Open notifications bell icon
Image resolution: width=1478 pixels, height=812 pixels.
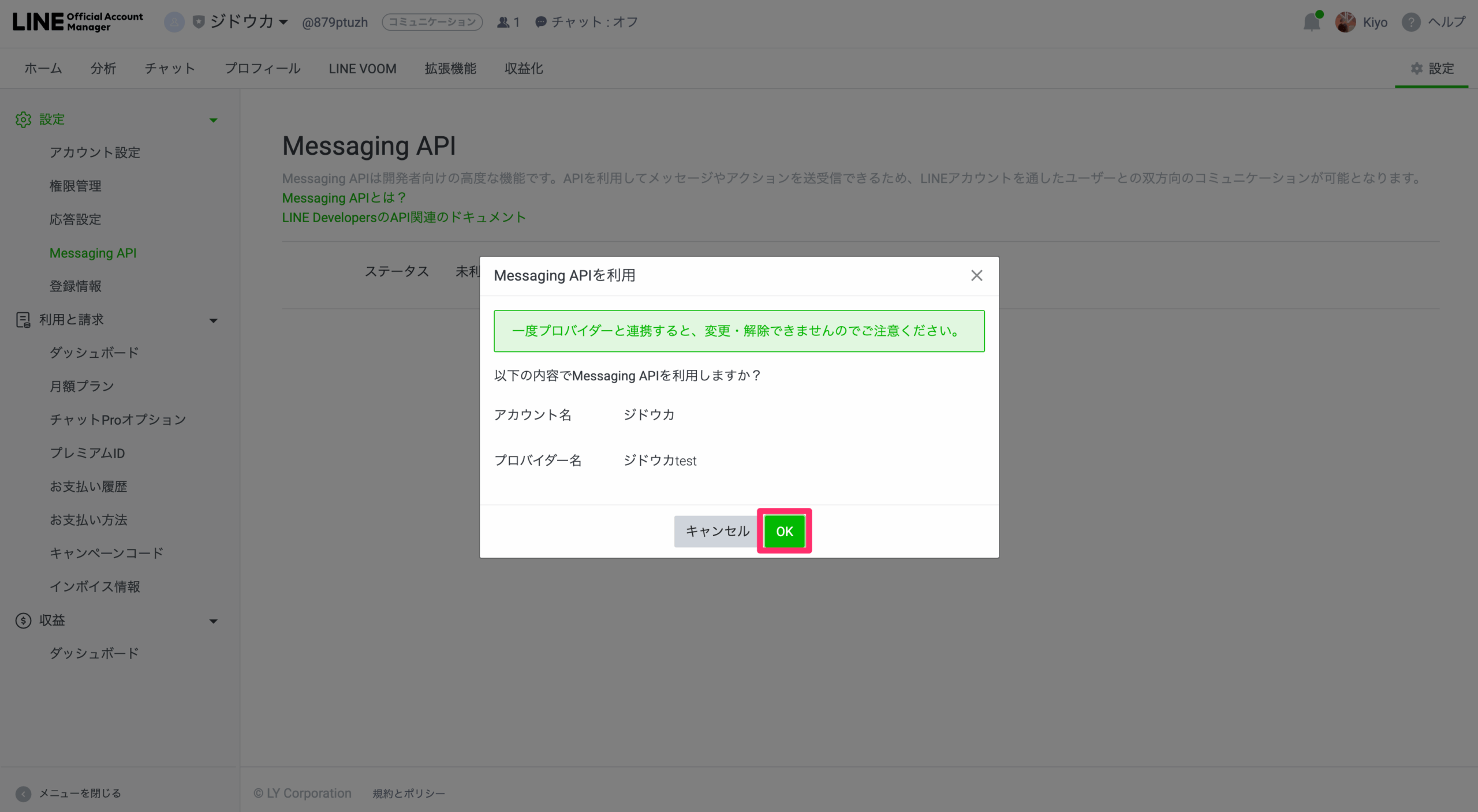(1312, 22)
